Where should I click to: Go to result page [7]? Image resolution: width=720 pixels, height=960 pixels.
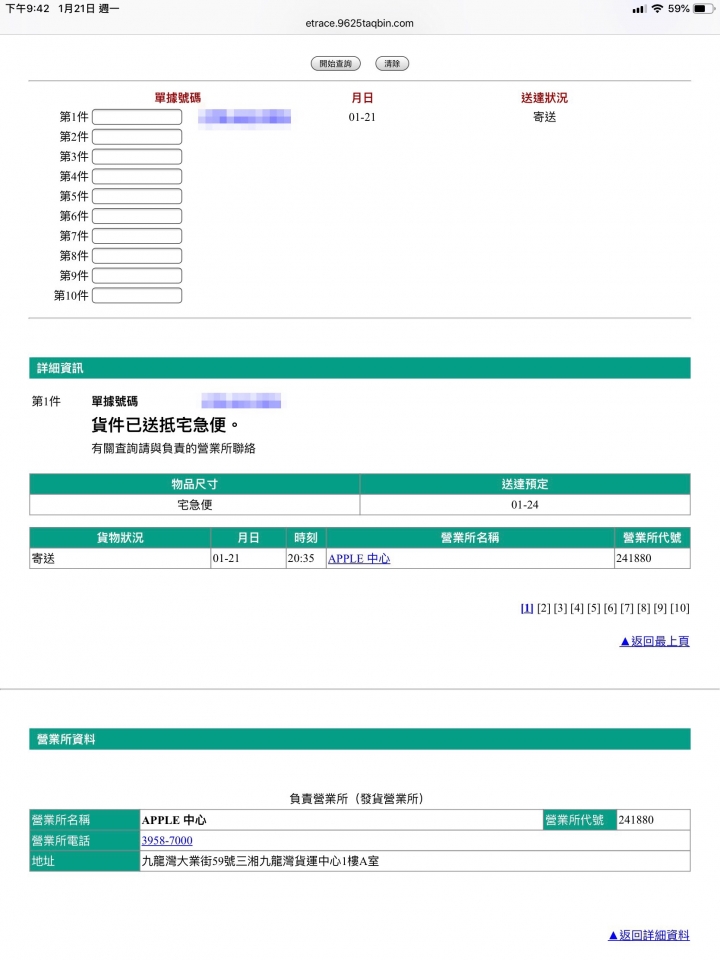(627, 608)
